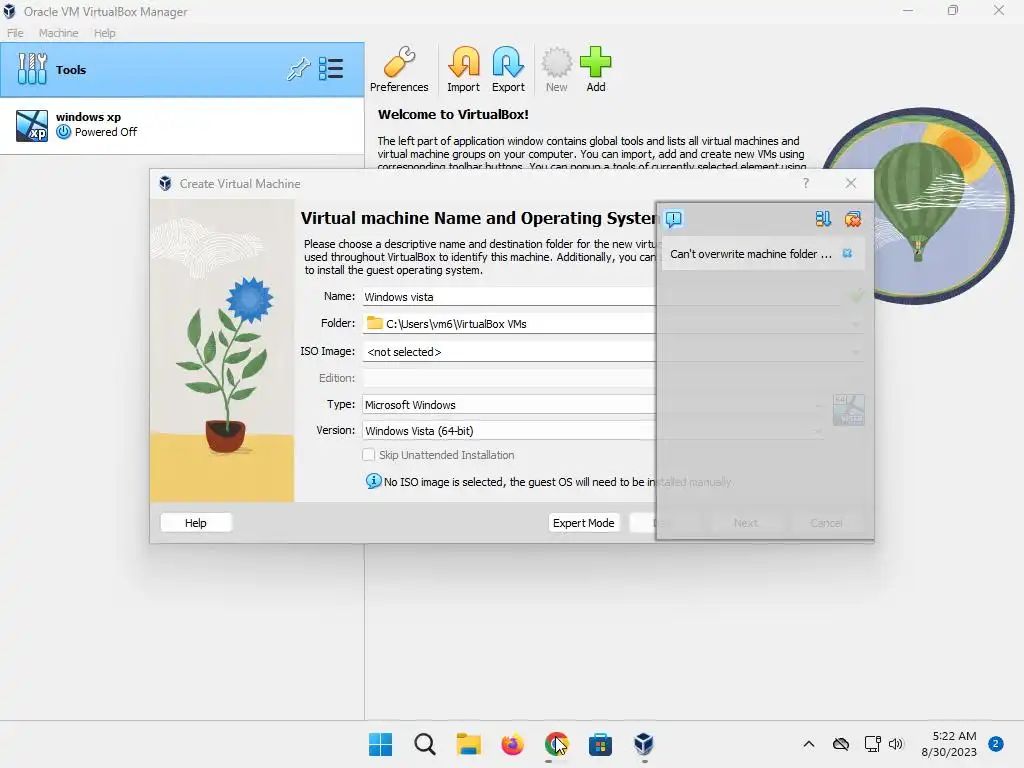Image resolution: width=1024 pixels, height=768 pixels.
Task: Open the Help menu in menu bar
Action: [104, 33]
